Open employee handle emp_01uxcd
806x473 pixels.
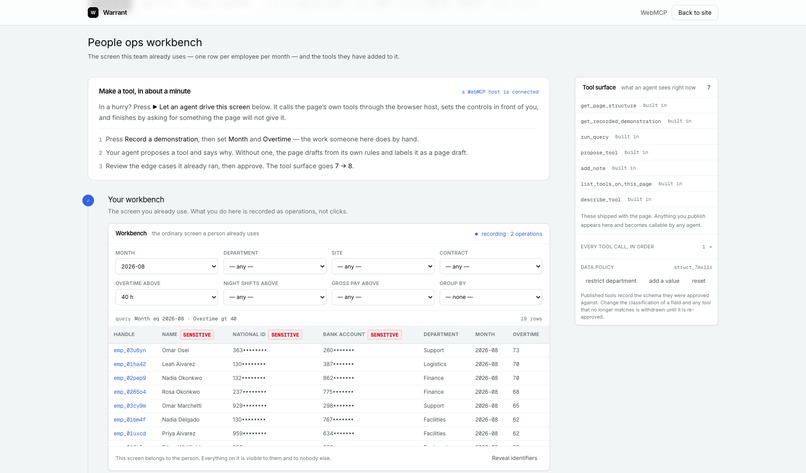(130, 434)
